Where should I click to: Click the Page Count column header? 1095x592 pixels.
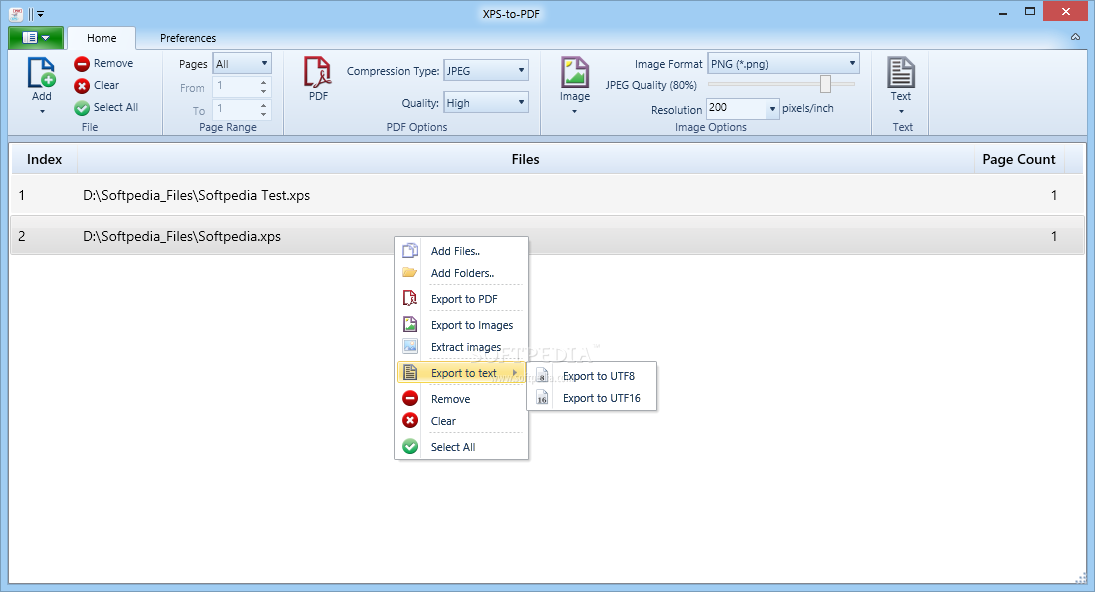click(1019, 159)
